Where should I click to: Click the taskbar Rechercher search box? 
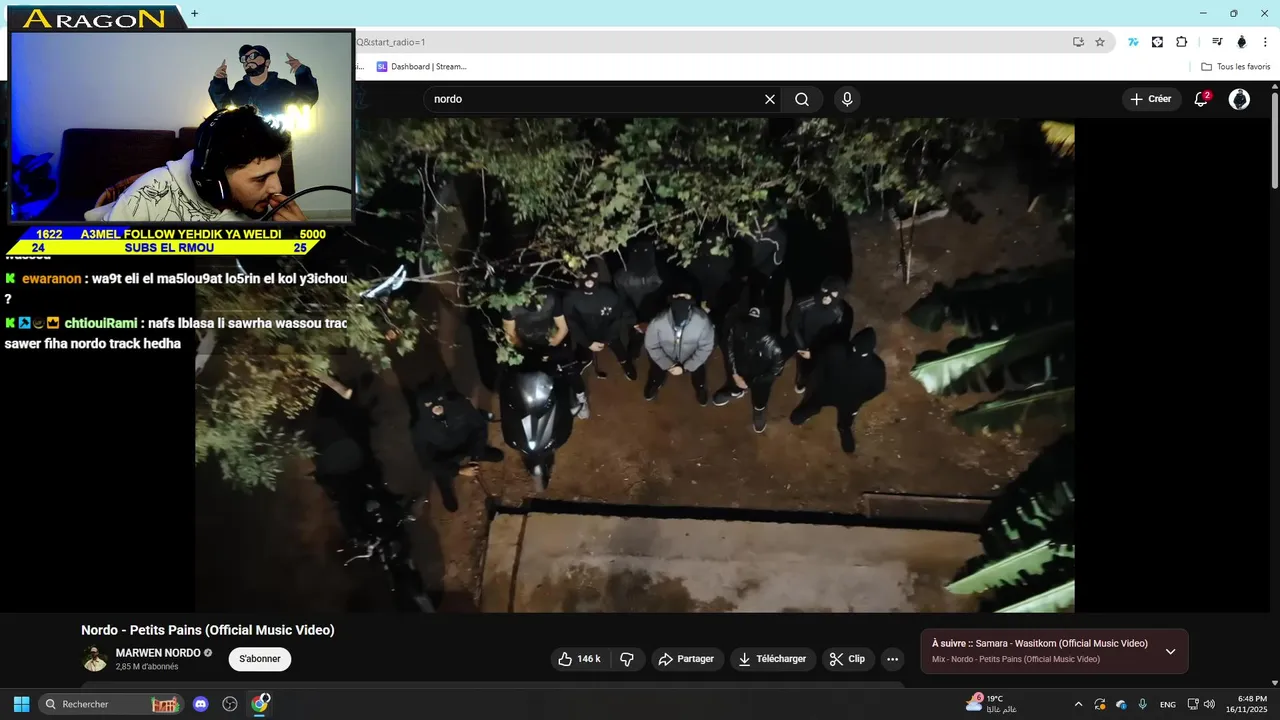[x=111, y=704]
